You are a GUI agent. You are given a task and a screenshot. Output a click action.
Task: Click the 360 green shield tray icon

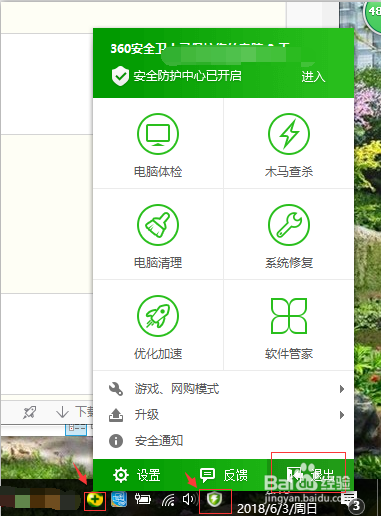[x=214, y=499]
